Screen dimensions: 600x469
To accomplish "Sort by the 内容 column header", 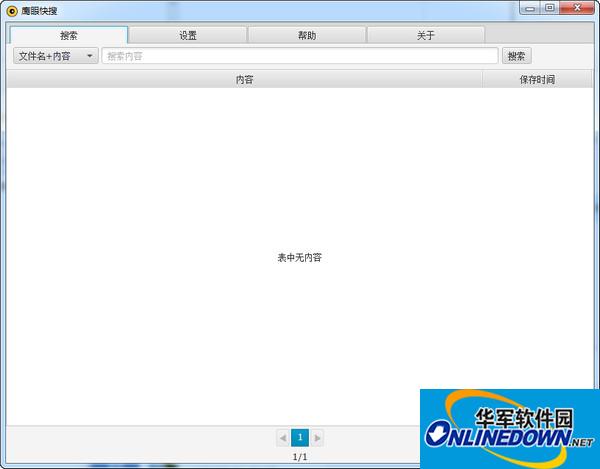I will tap(244, 80).
